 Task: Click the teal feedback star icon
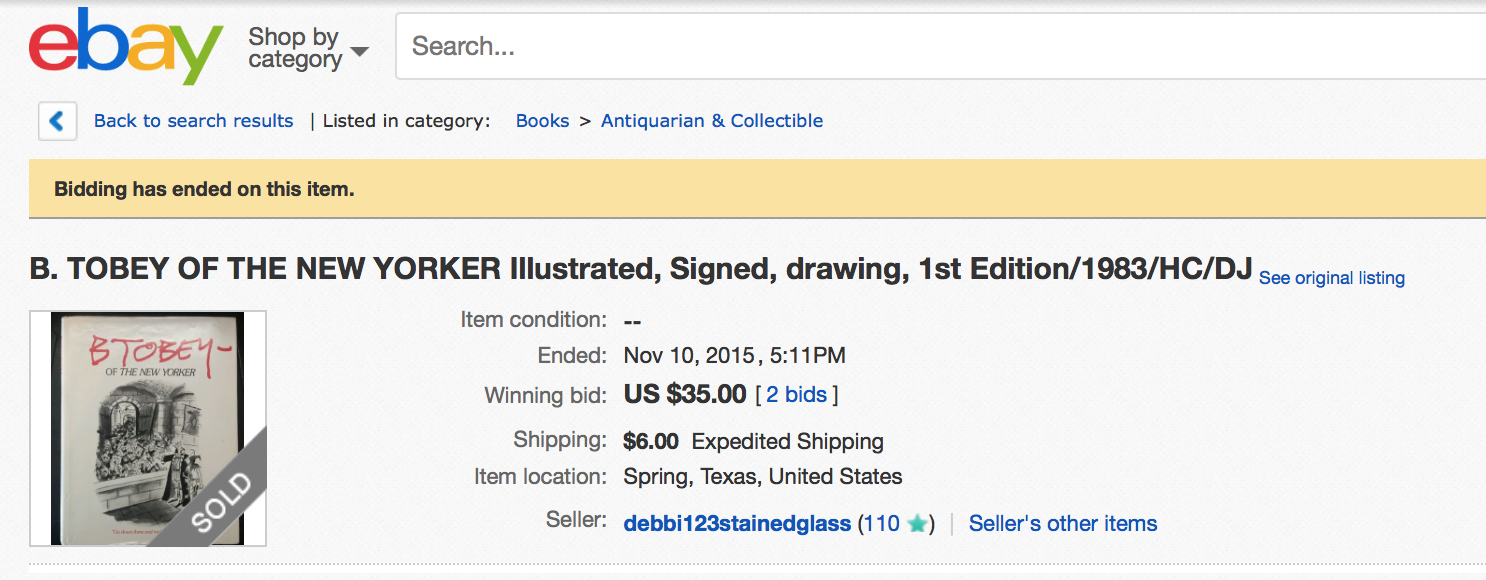tap(917, 523)
